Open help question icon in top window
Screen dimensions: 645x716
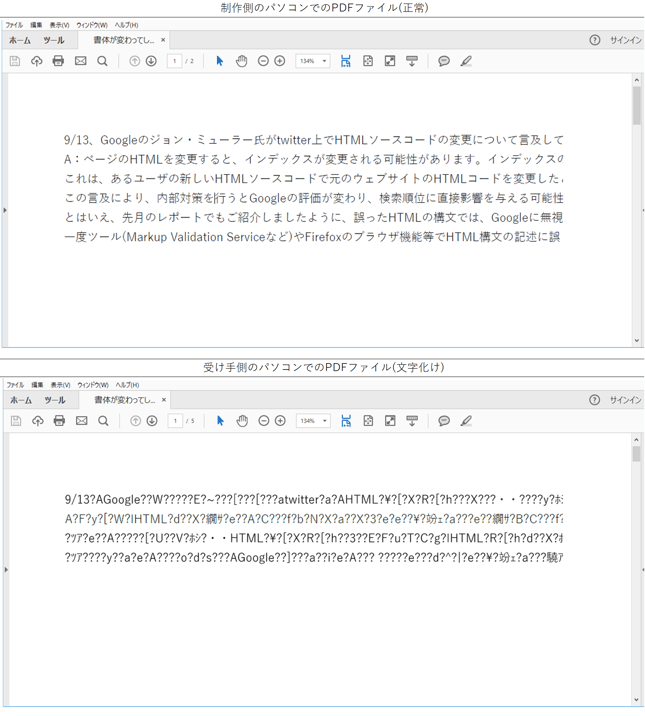click(594, 40)
